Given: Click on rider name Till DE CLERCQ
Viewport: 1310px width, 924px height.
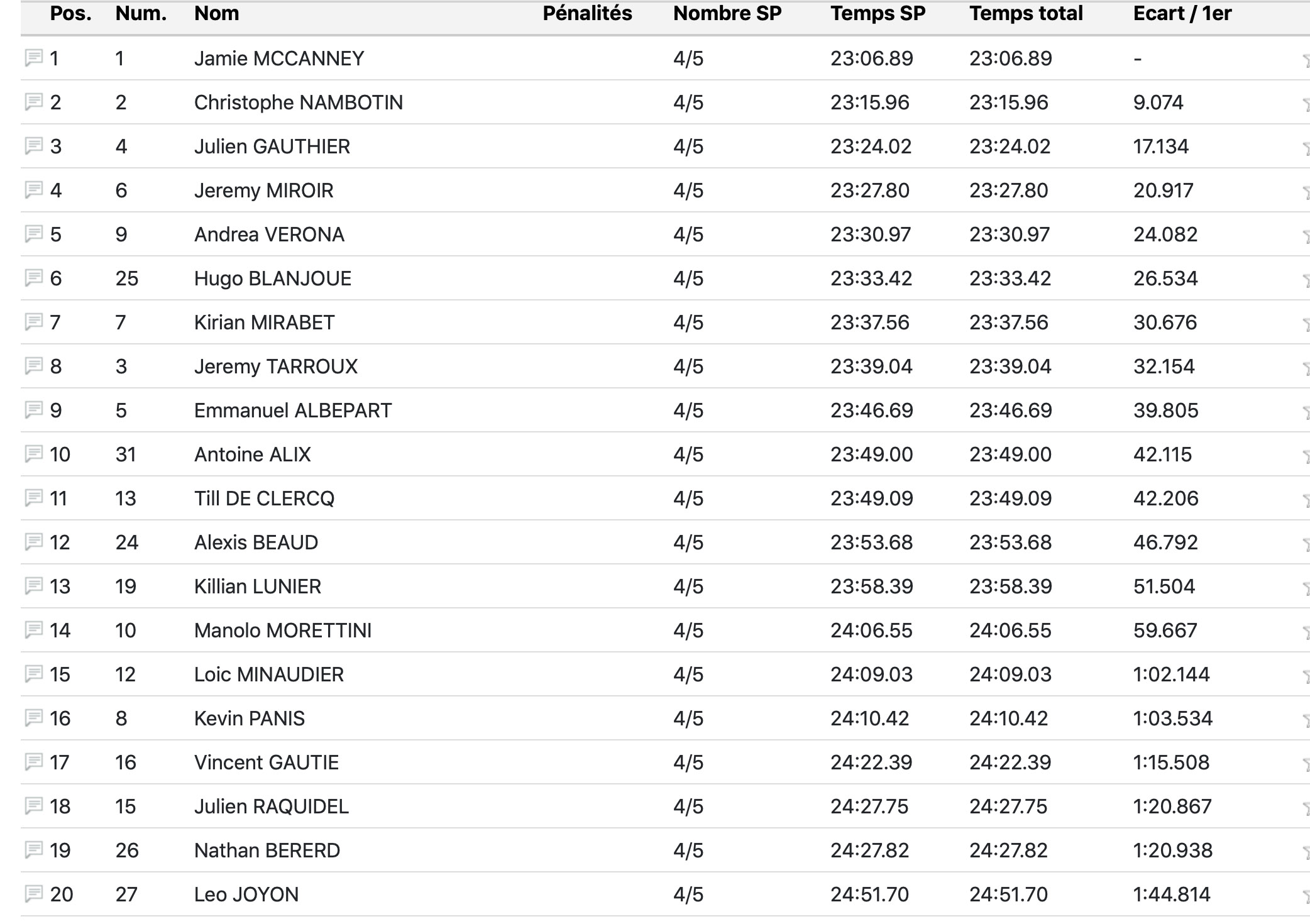Looking at the screenshot, I should point(264,498).
